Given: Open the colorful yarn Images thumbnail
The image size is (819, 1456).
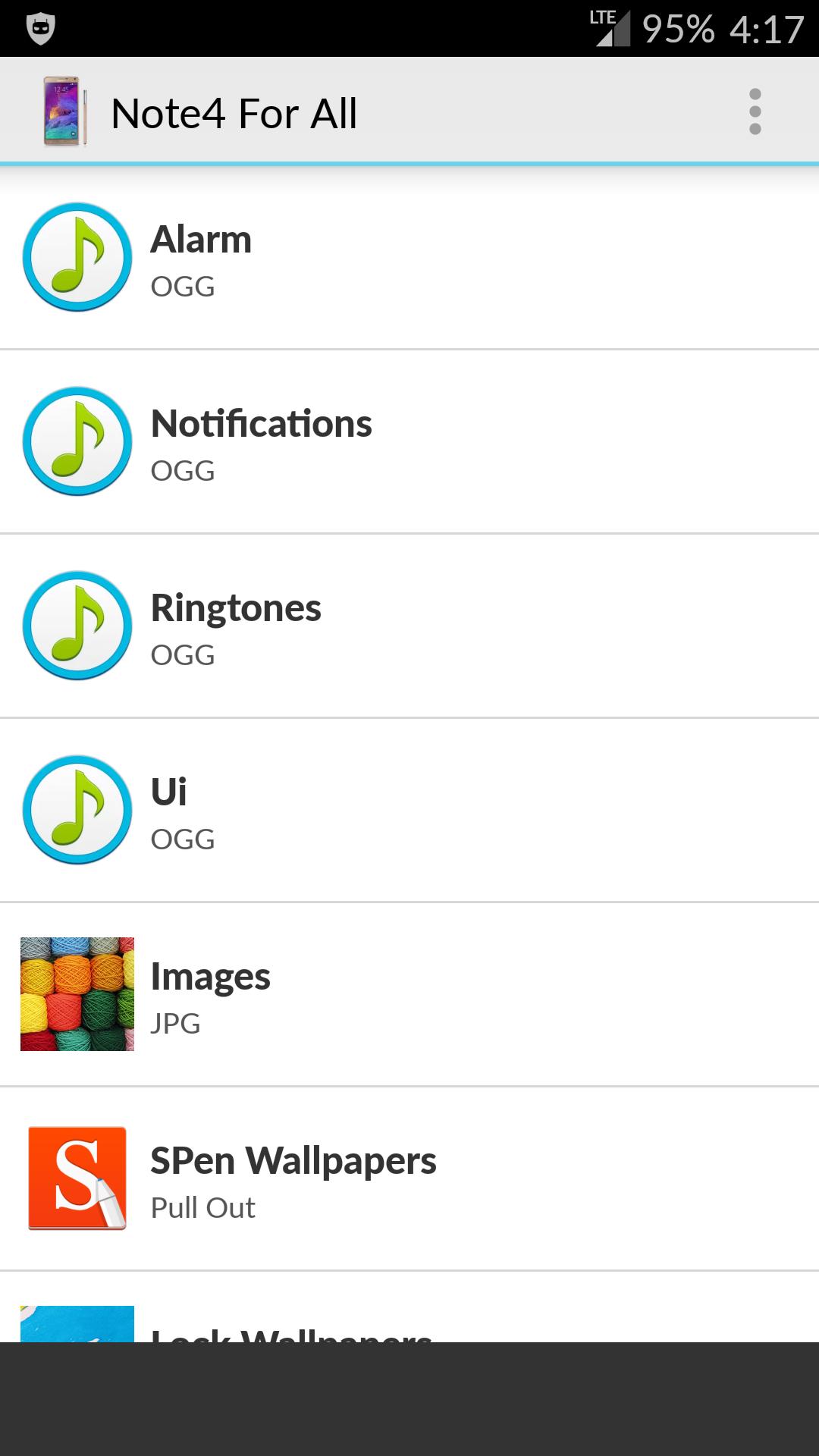Looking at the screenshot, I should (77, 994).
